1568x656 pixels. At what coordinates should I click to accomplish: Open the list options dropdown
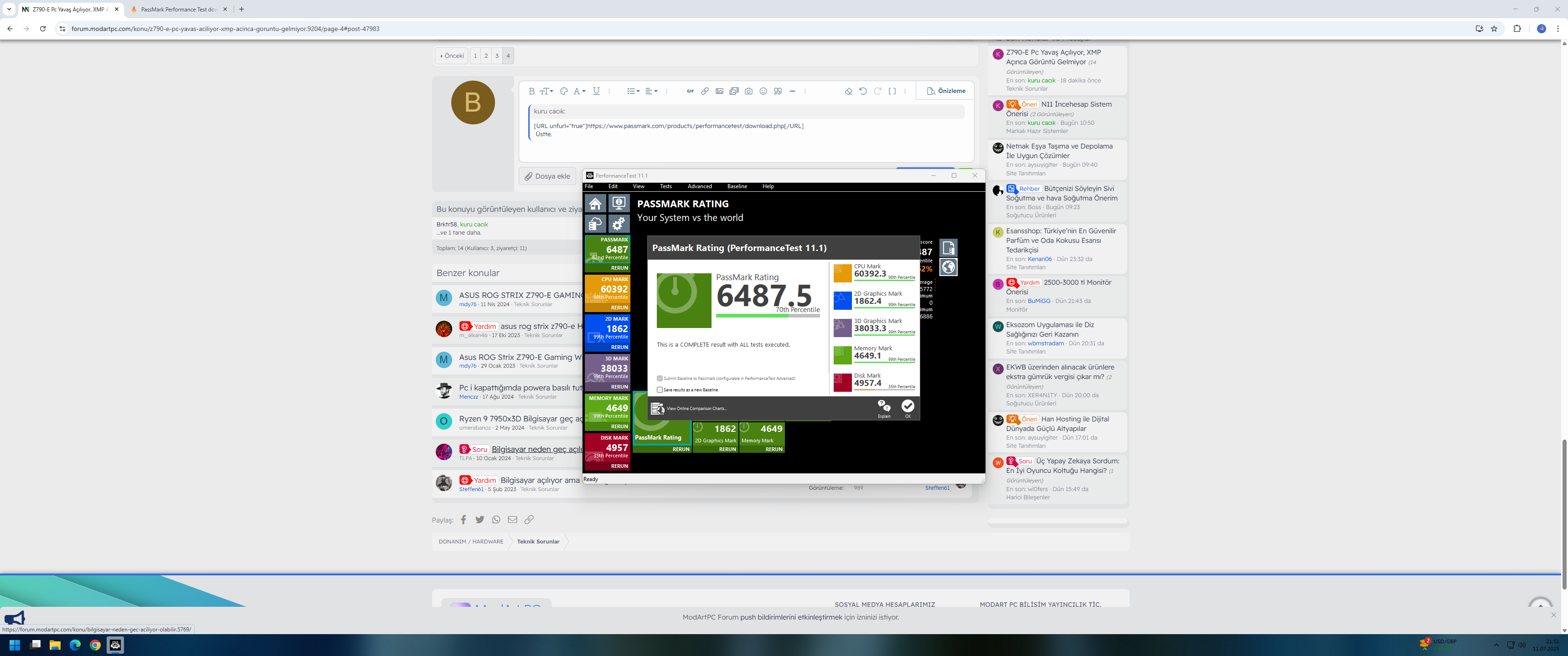tap(633, 91)
